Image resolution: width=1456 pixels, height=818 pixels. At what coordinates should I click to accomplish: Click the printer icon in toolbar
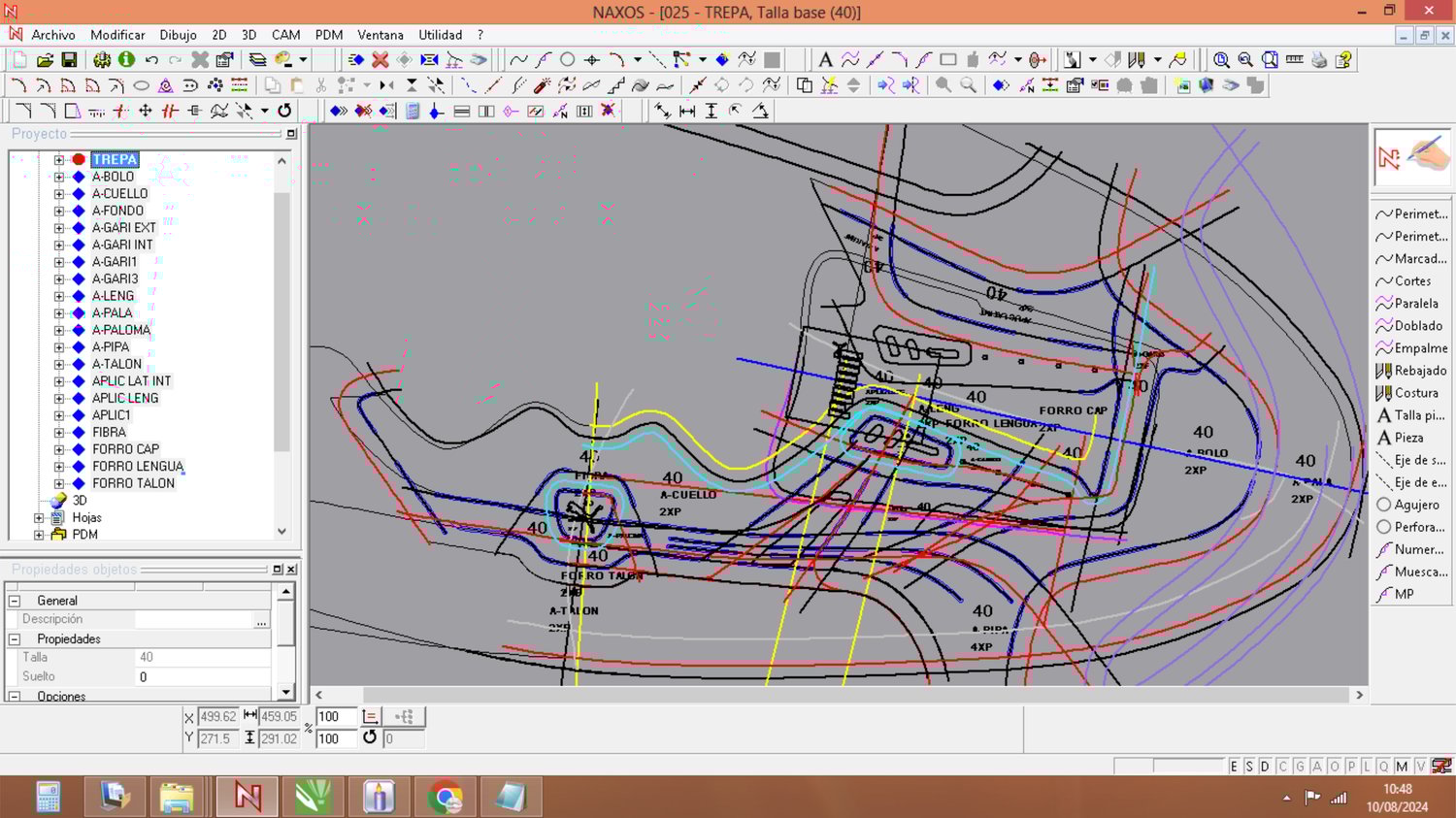(x=1319, y=60)
